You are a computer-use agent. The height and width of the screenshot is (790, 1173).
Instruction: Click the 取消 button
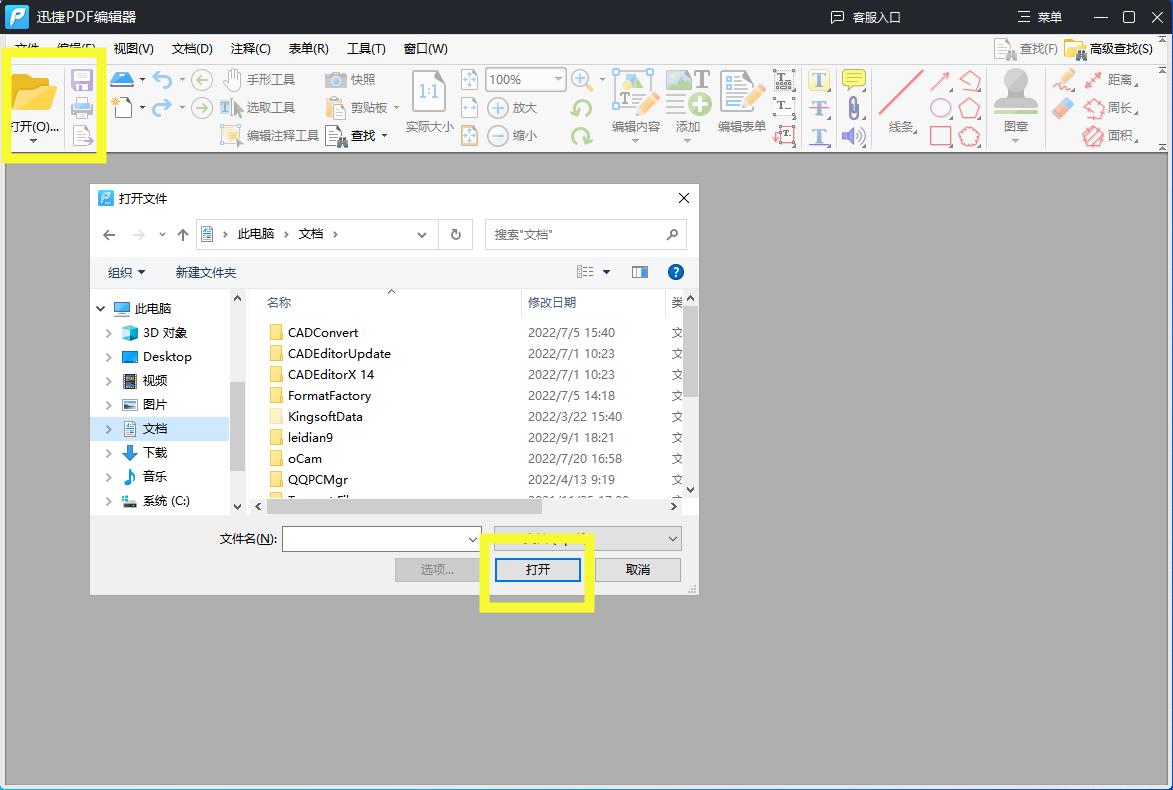click(x=638, y=569)
